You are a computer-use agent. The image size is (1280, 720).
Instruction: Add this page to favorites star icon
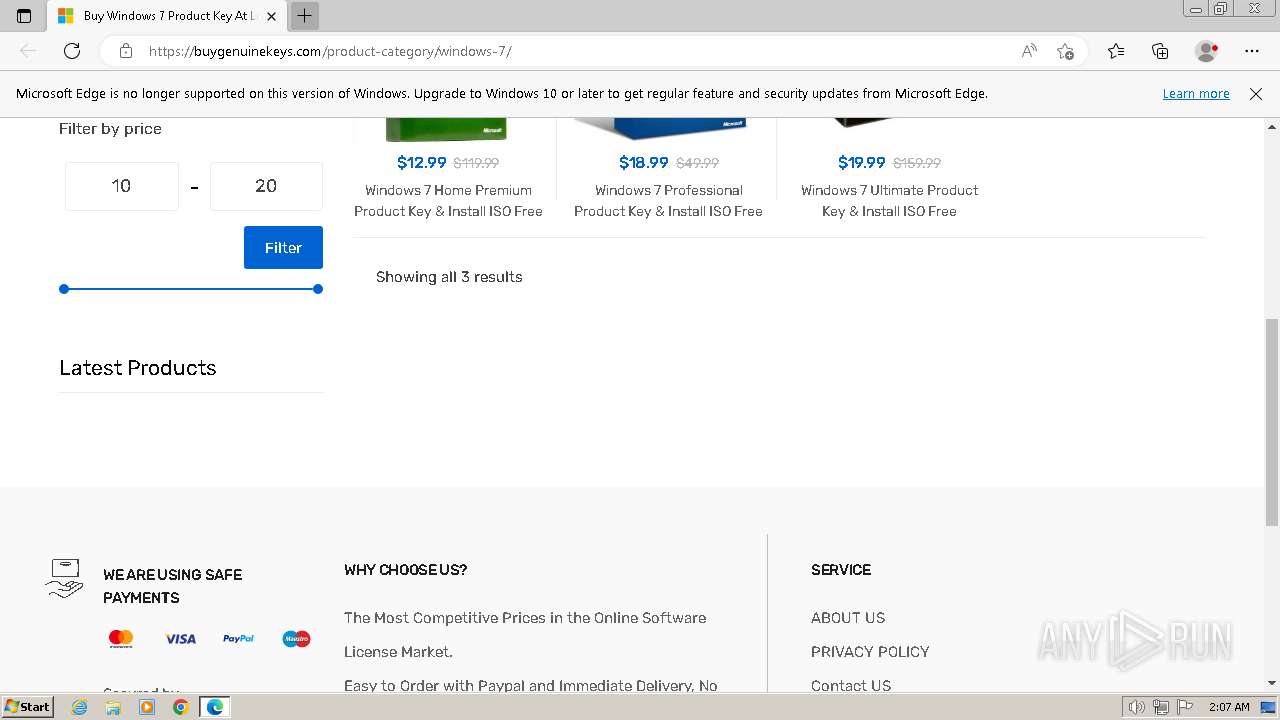click(x=1065, y=51)
